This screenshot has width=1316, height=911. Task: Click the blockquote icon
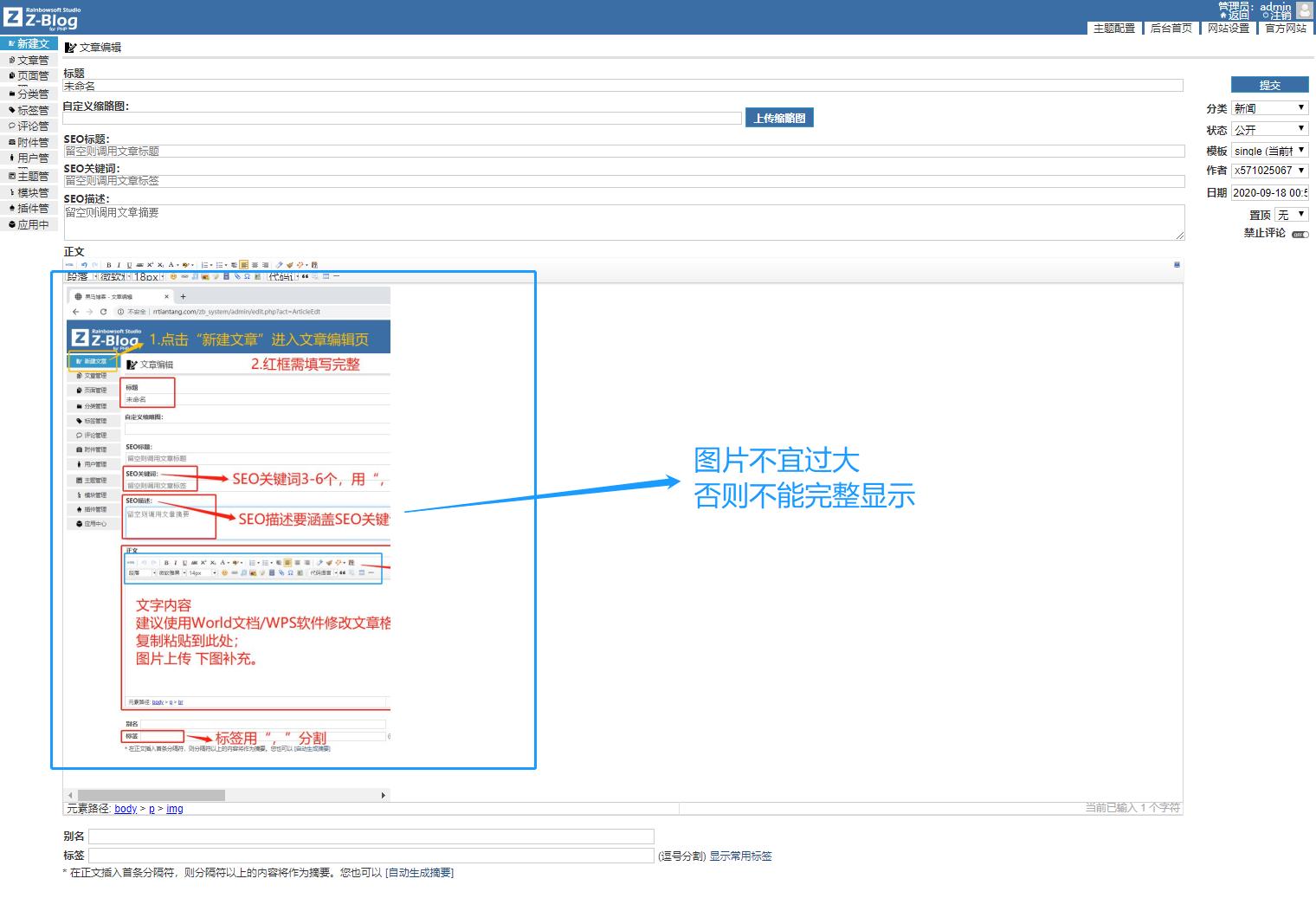pos(305,276)
